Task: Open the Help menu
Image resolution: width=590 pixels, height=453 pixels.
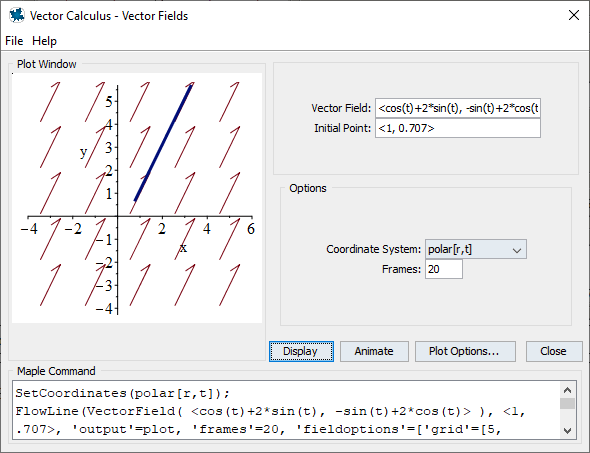Action: point(44,41)
